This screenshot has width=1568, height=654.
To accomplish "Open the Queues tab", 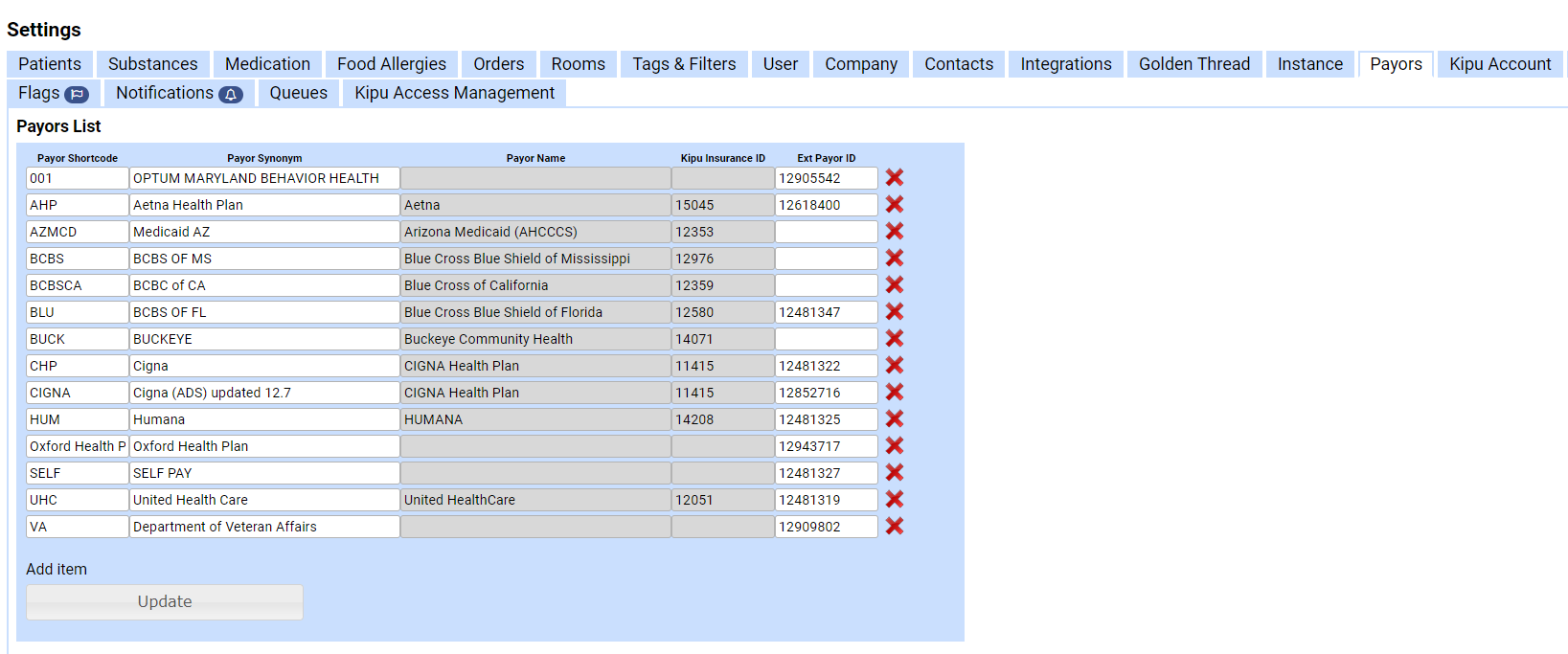I will pos(298,93).
